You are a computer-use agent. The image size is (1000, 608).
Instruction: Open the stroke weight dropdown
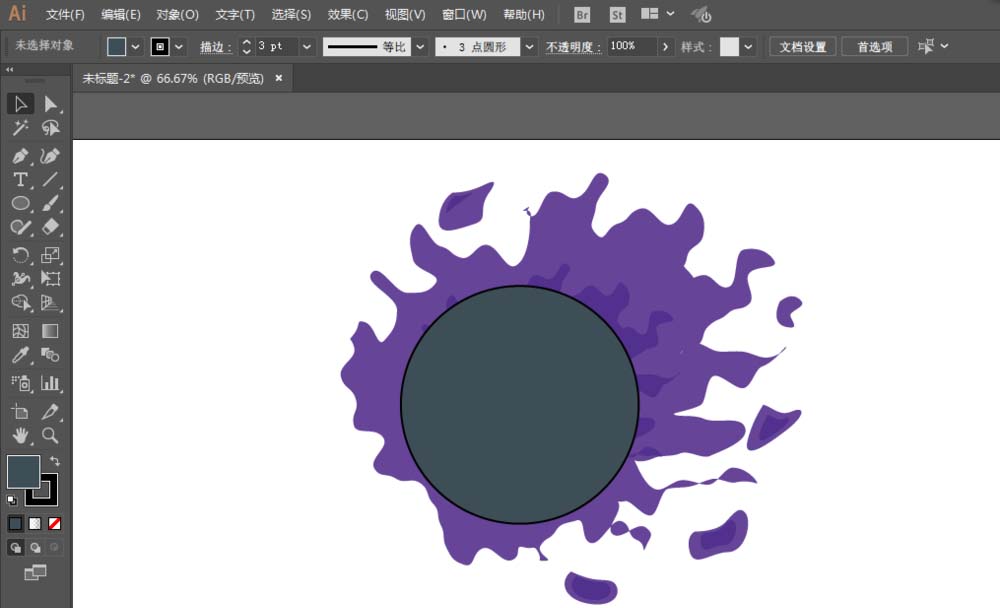pyautogui.click(x=306, y=47)
